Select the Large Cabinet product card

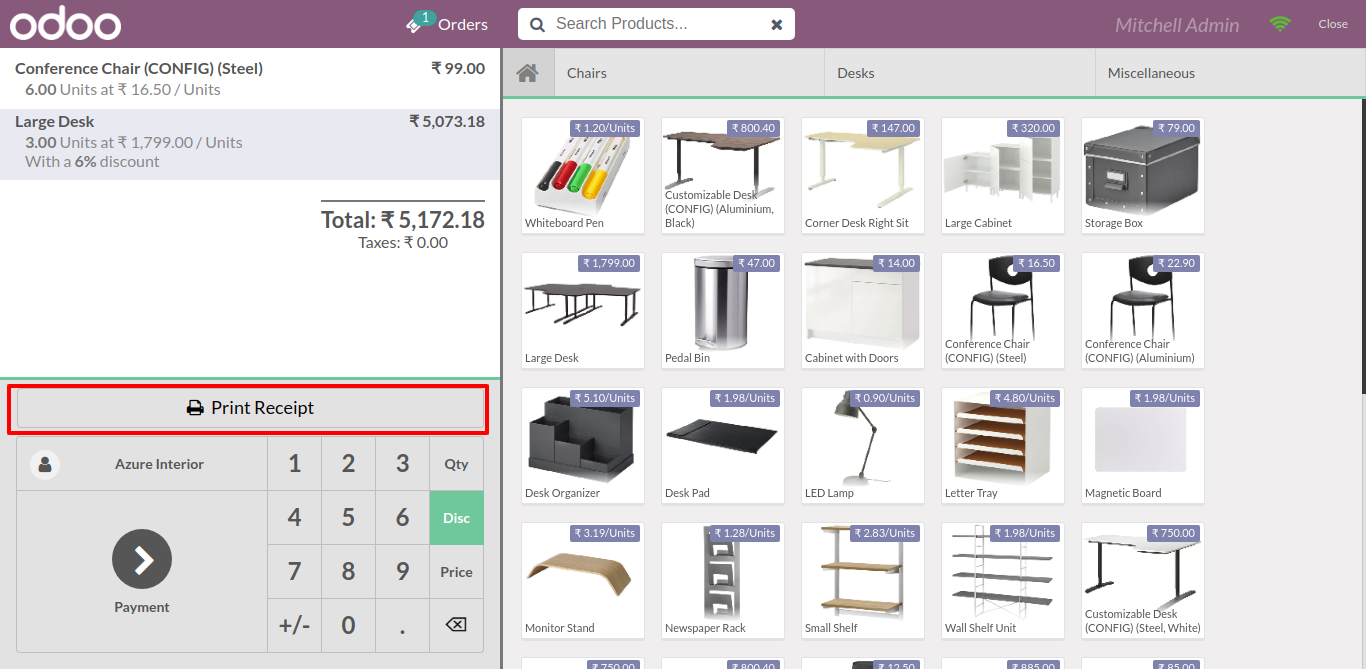pos(1003,176)
